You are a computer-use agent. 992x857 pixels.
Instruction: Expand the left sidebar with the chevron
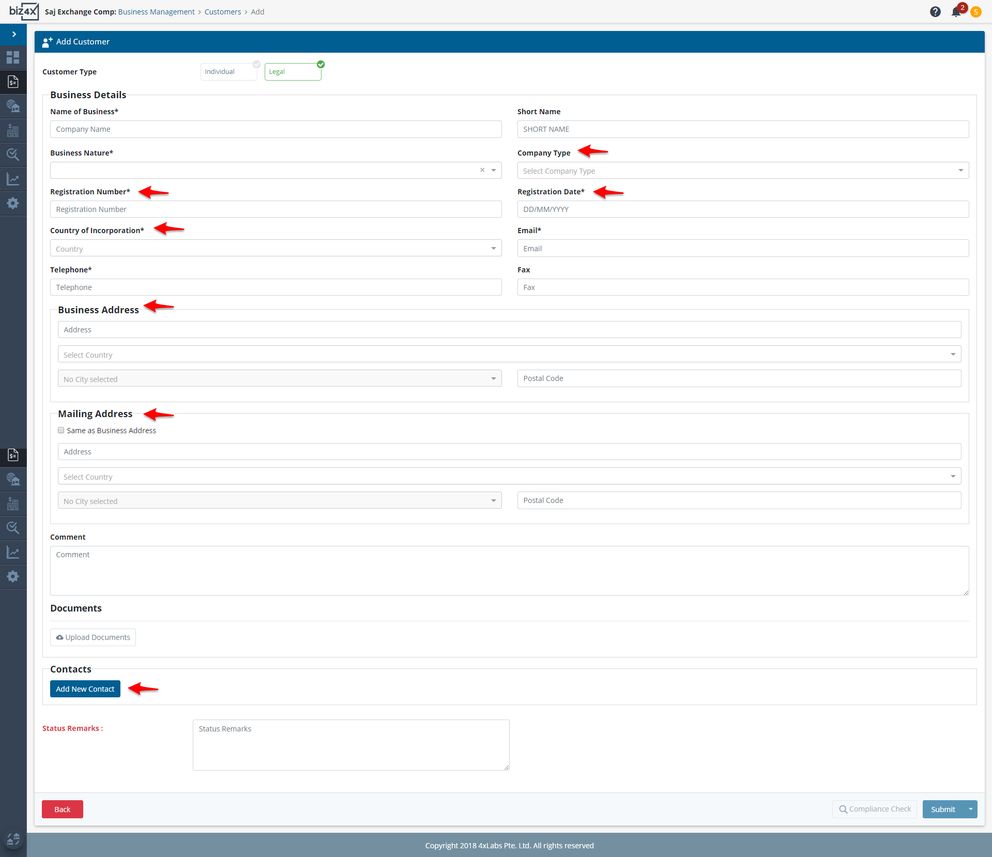[x=13, y=34]
